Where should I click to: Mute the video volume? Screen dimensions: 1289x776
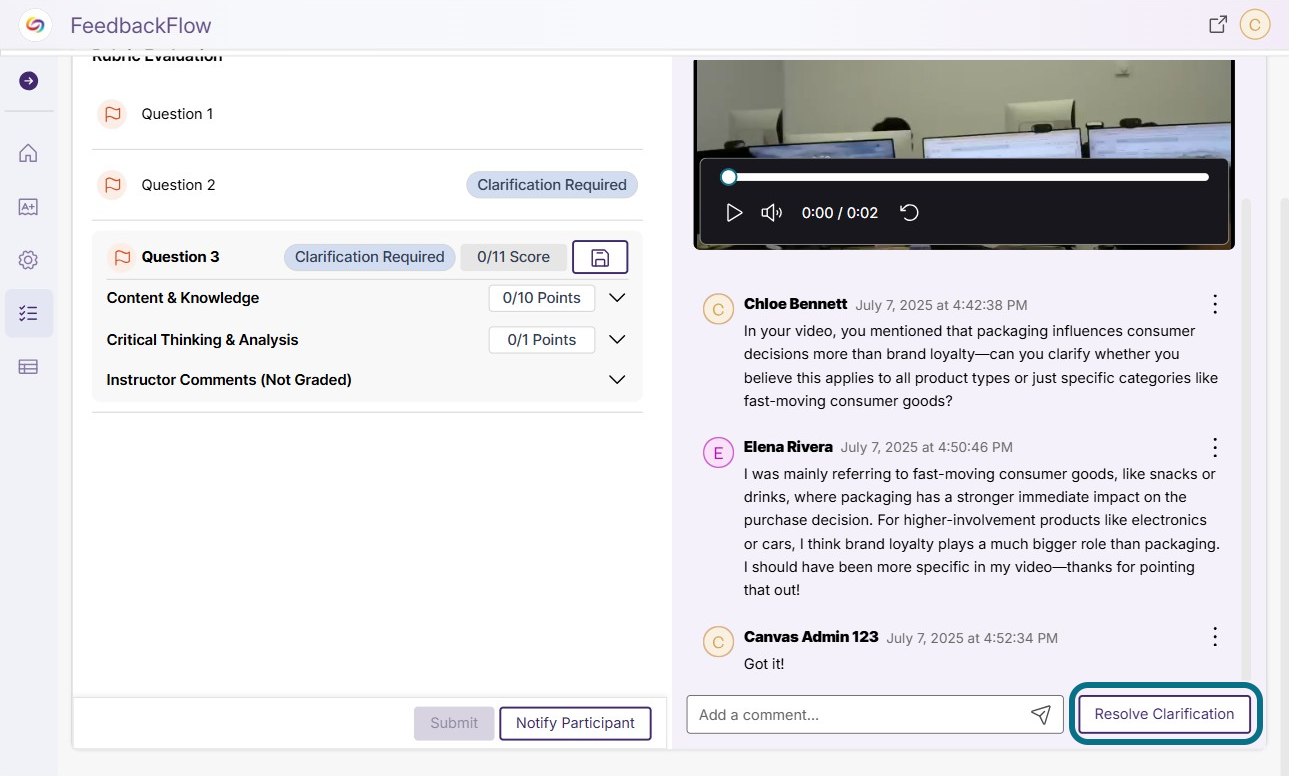coord(771,213)
